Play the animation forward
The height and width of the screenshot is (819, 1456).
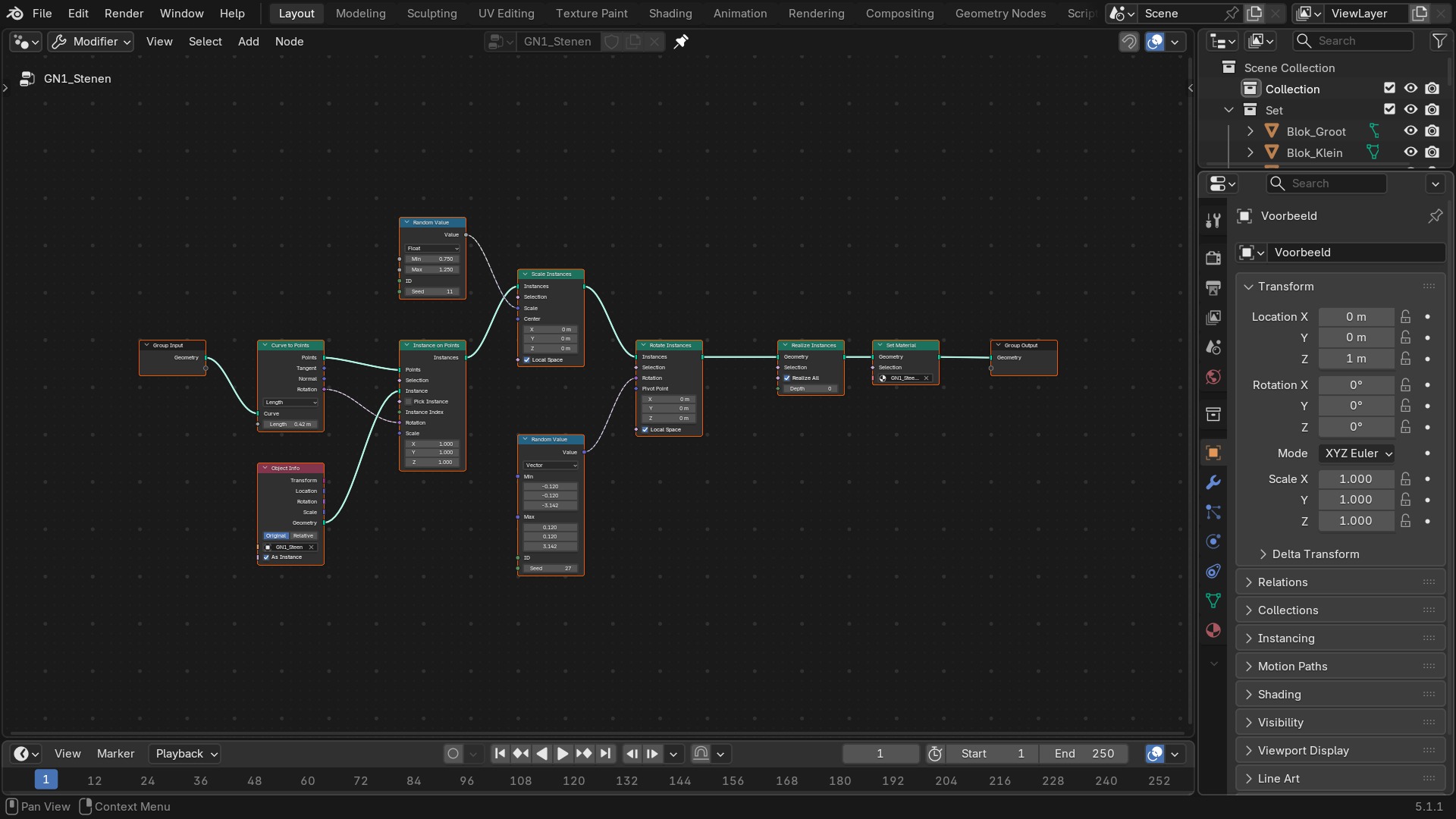pyautogui.click(x=563, y=754)
